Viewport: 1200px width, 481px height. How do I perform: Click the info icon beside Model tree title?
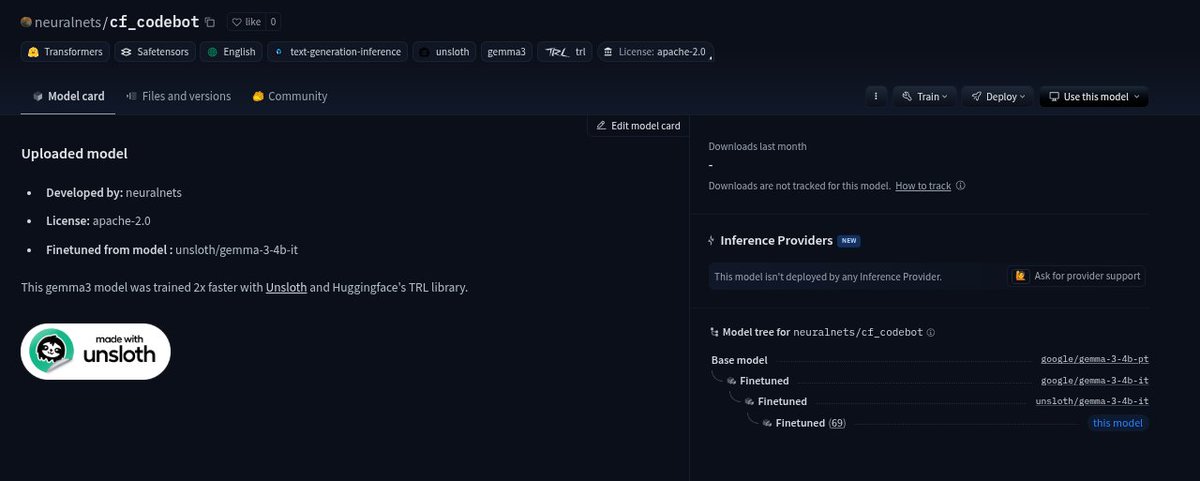click(x=931, y=332)
